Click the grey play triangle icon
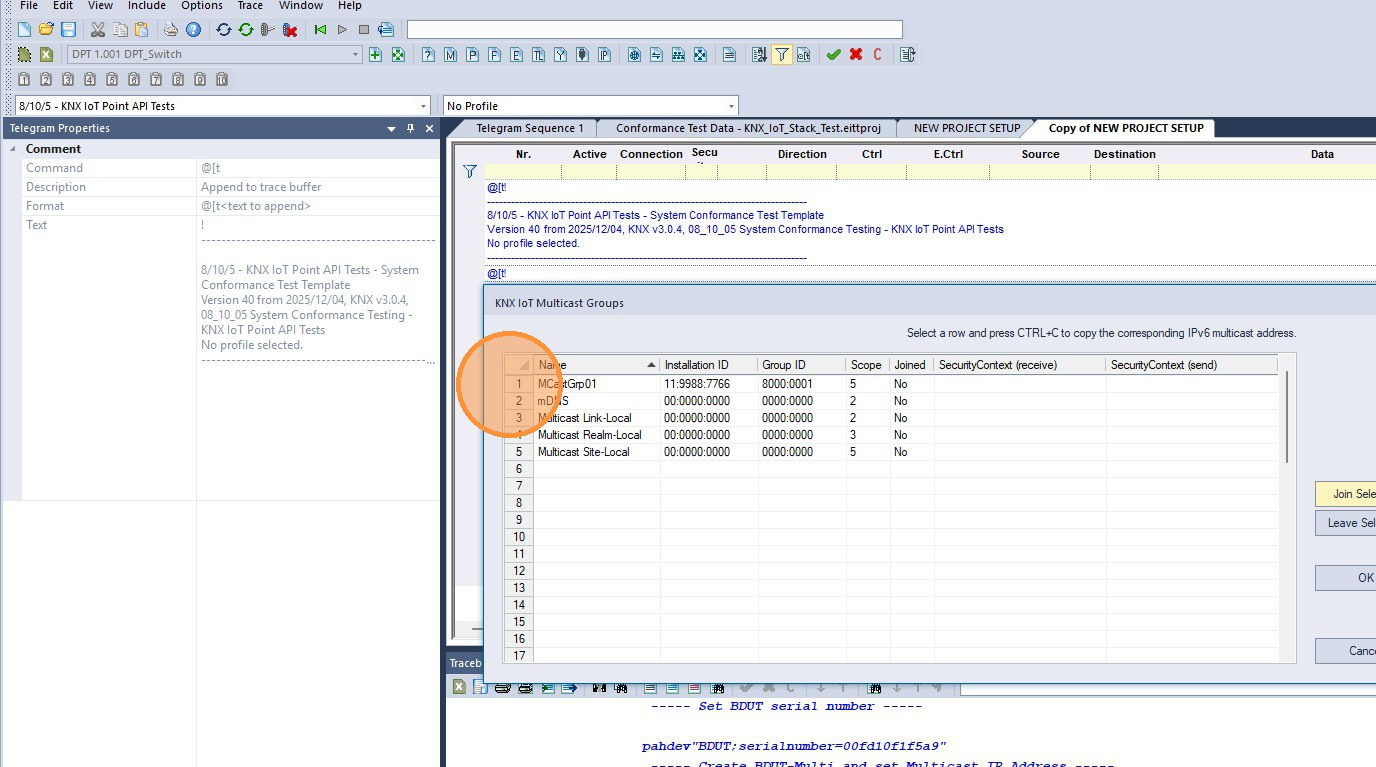 (342, 30)
